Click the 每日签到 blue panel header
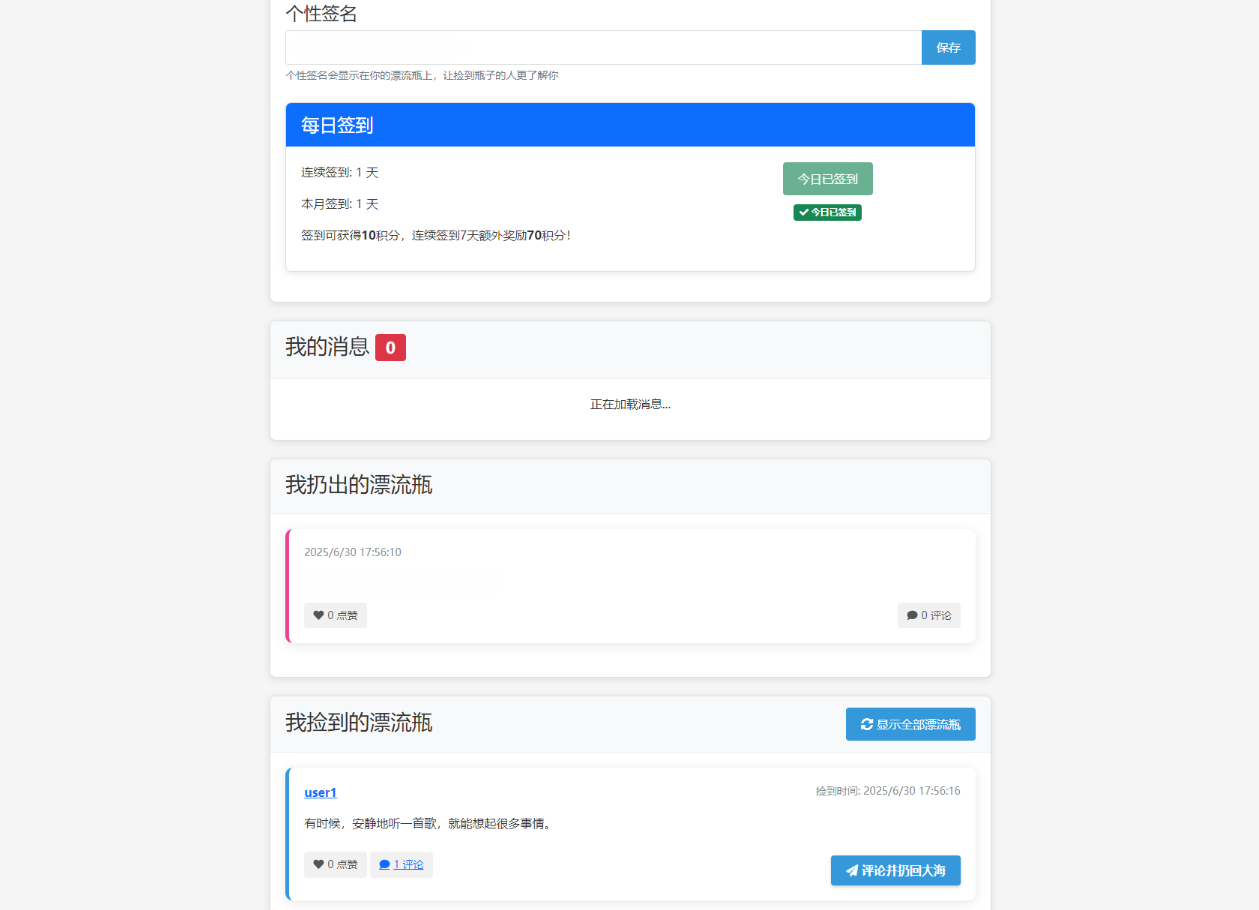This screenshot has width=1259, height=910. [x=630, y=125]
